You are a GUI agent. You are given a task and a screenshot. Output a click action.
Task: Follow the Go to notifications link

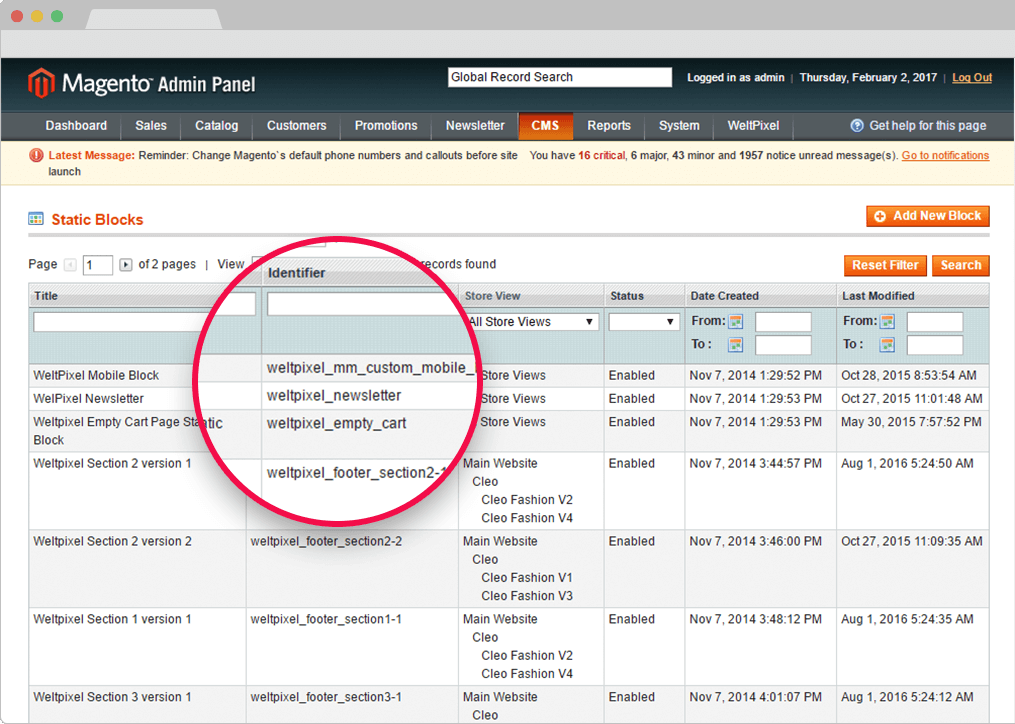[945, 155]
